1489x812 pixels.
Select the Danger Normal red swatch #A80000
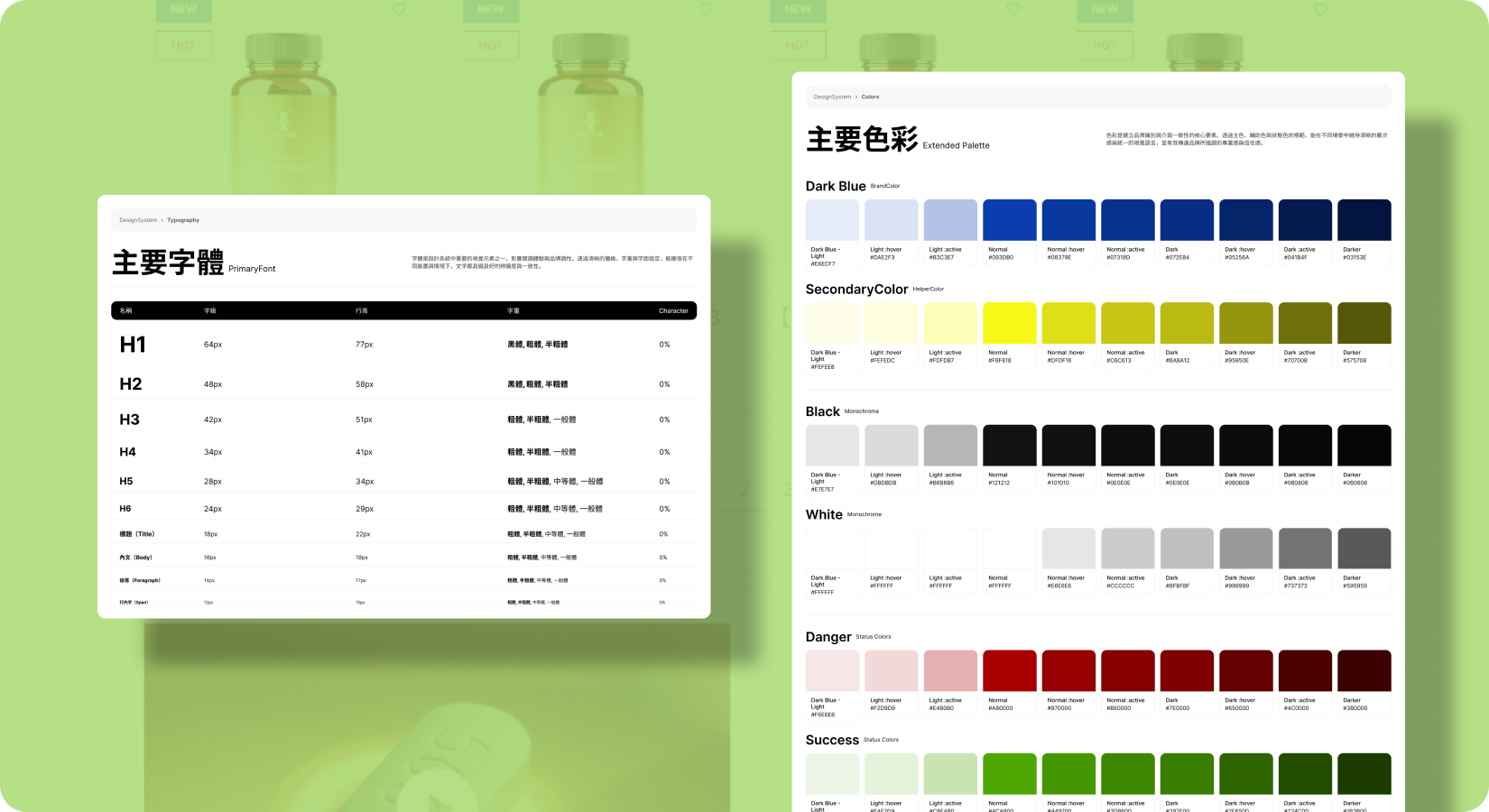[x=1009, y=670]
